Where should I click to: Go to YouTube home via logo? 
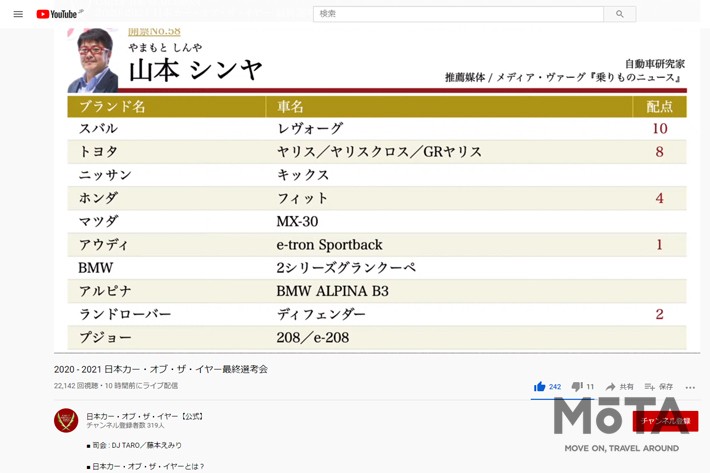[x=59, y=14]
